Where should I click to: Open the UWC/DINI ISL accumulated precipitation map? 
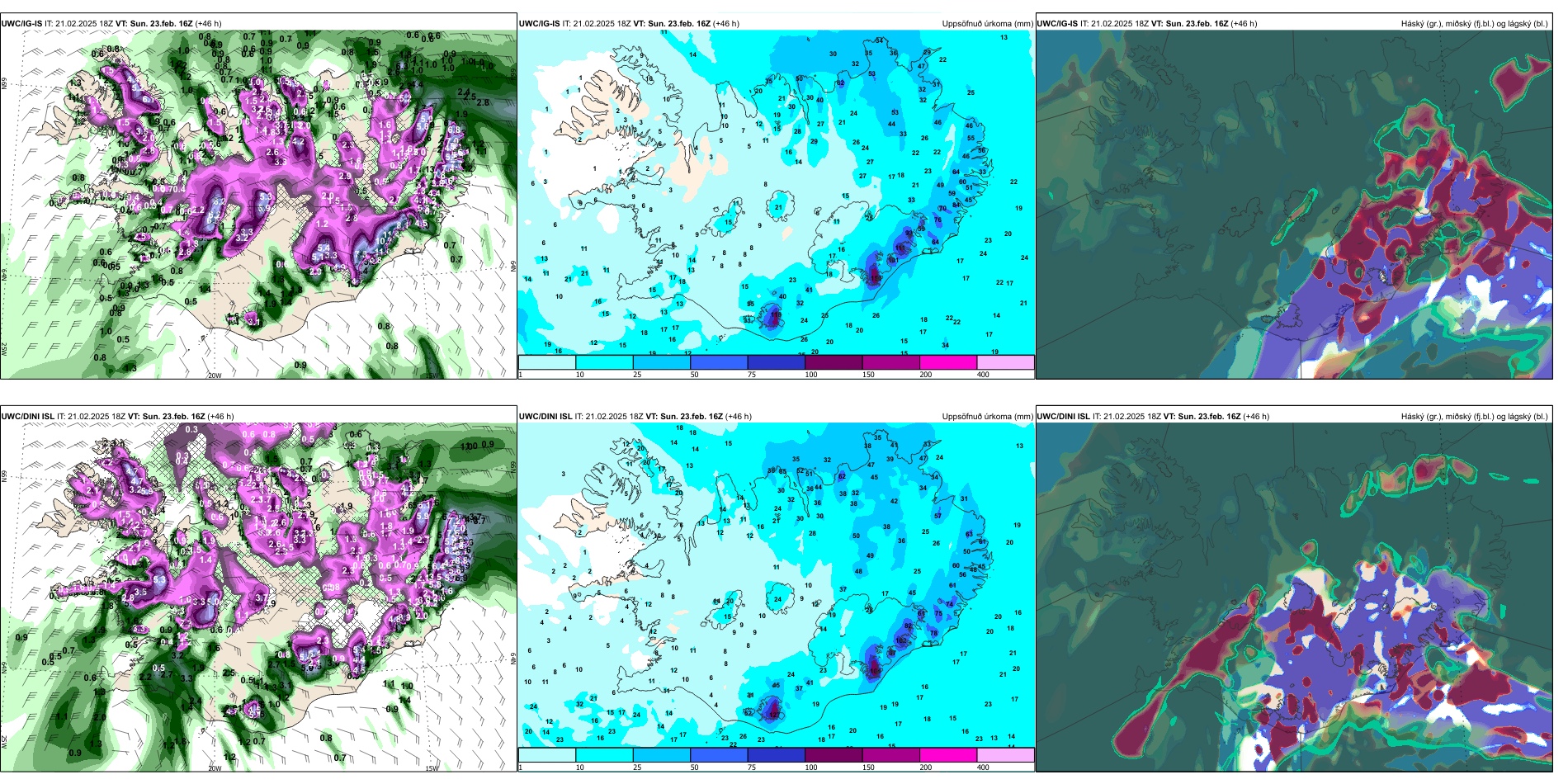point(776,597)
